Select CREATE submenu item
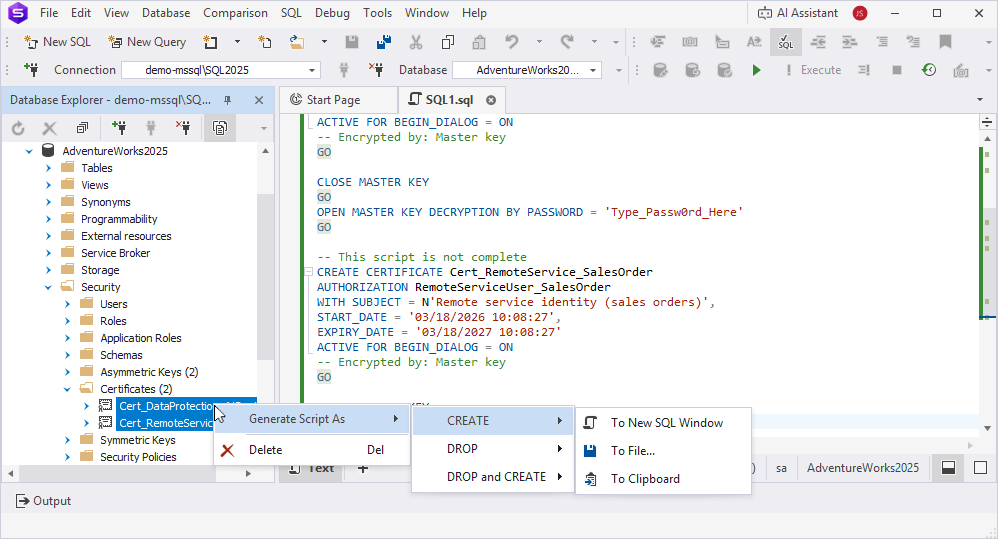Screen dimensions: 998x539 [493, 421]
